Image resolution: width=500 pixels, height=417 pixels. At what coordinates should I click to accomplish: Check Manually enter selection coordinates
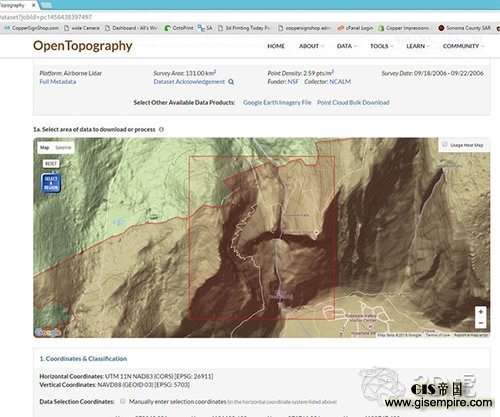coord(123,401)
